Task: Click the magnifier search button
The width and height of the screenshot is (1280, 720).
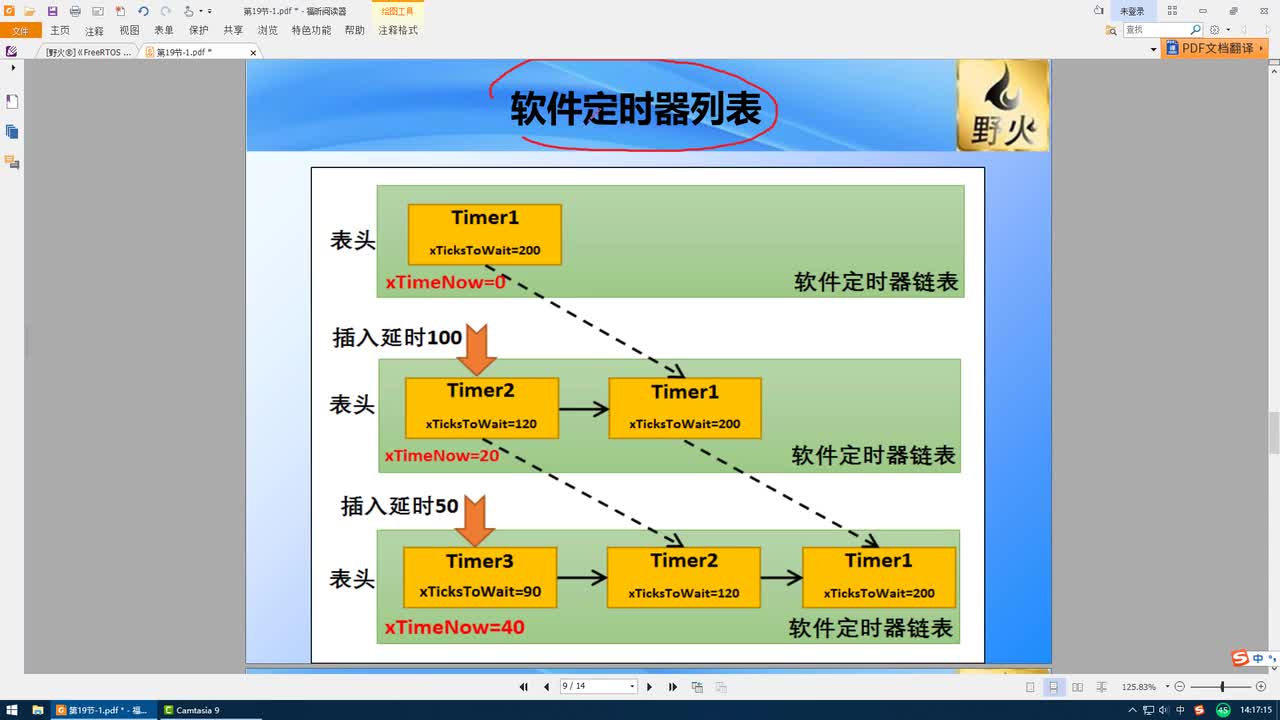Action: [x=1196, y=30]
